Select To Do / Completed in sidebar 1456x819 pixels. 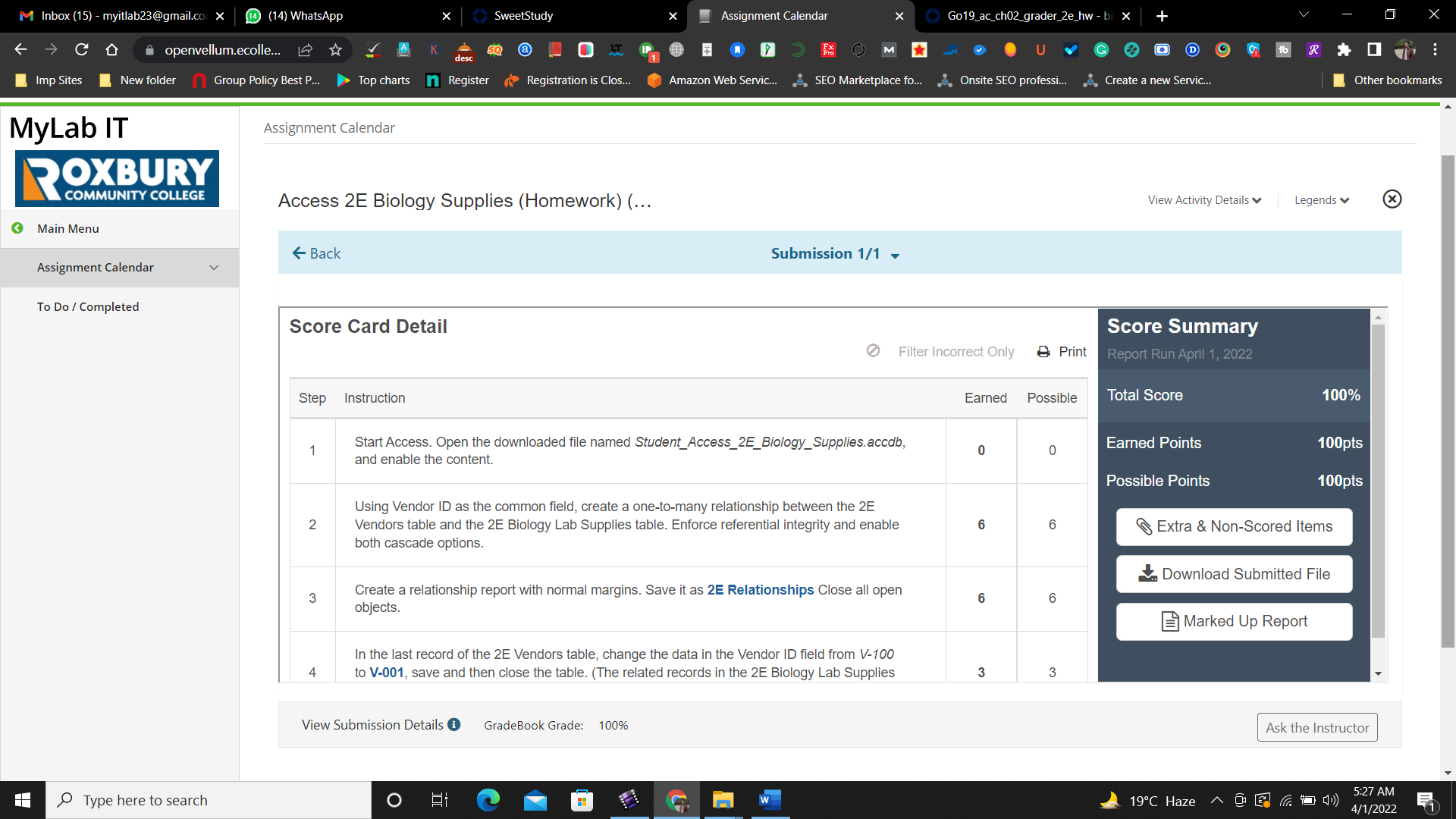pyautogui.click(x=88, y=307)
